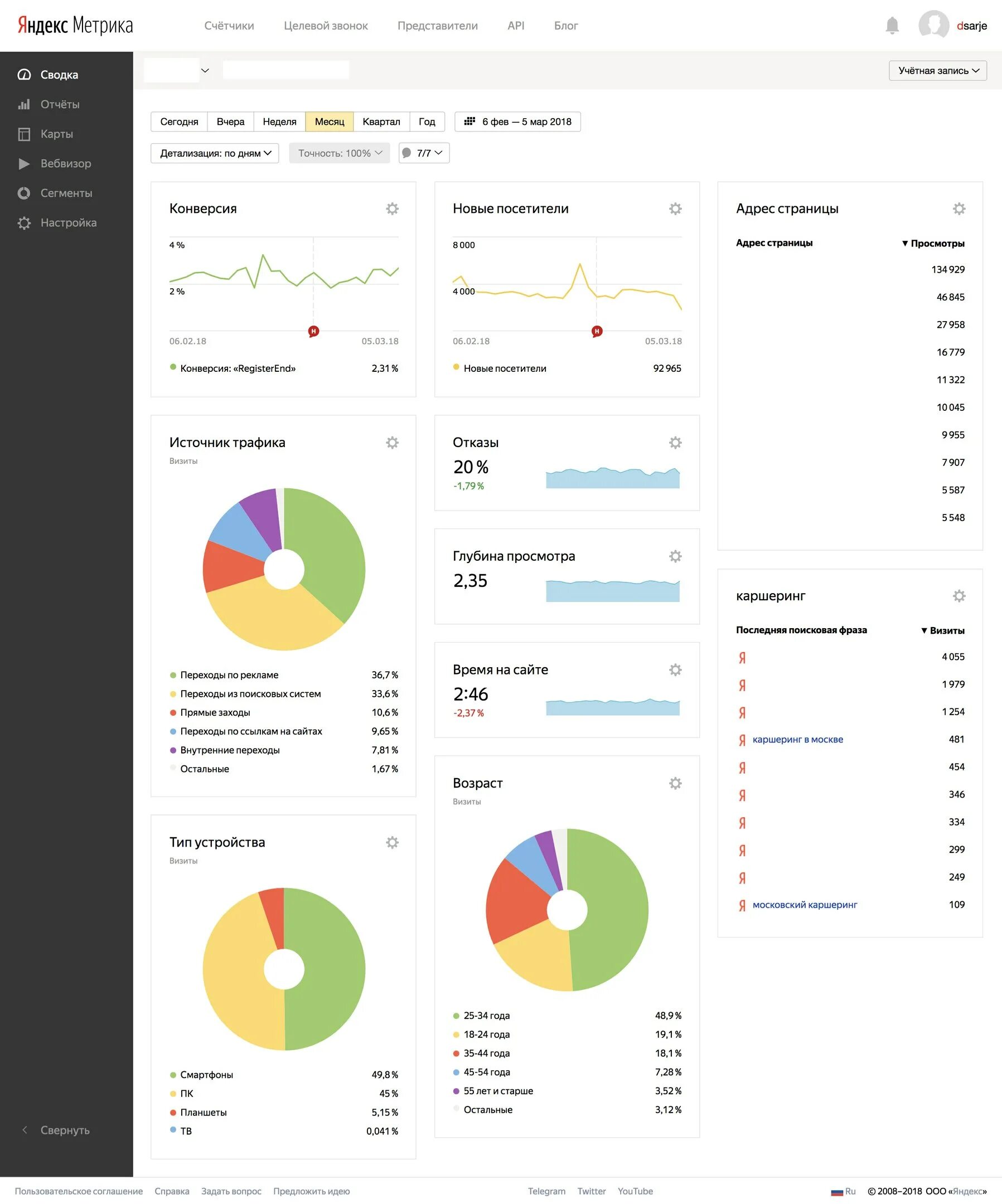Click yellow ПК legend dot
1002x1204 pixels.
tap(173, 1094)
